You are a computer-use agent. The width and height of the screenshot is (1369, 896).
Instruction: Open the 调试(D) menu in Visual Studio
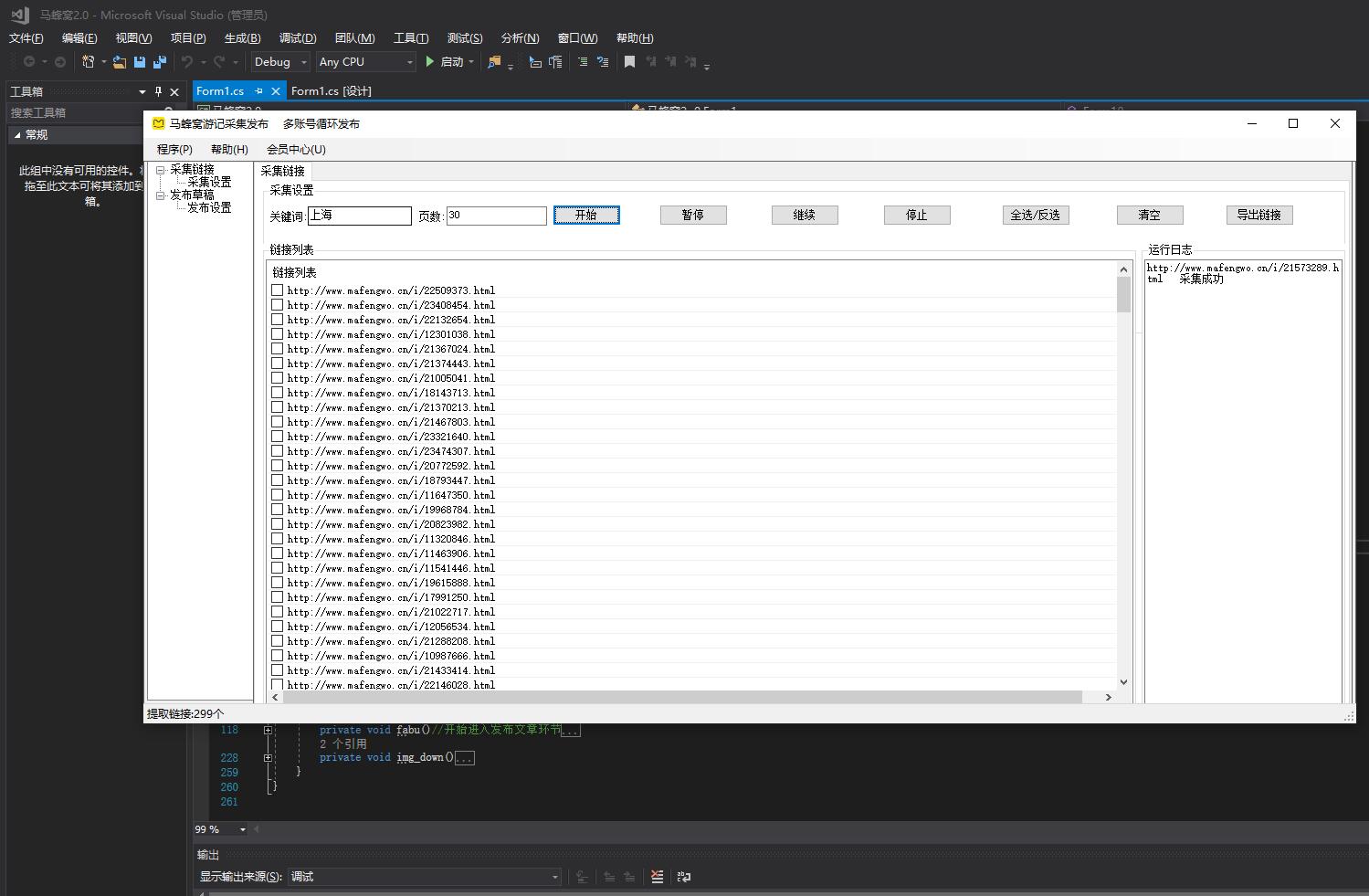tap(298, 37)
